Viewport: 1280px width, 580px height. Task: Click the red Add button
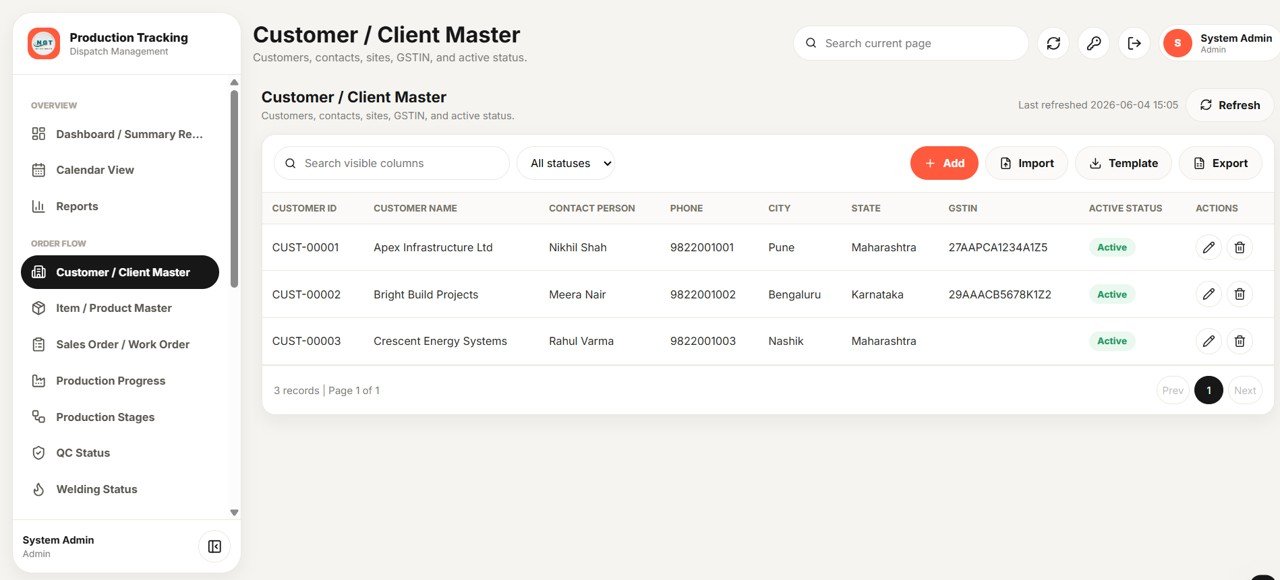click(944, 163)
